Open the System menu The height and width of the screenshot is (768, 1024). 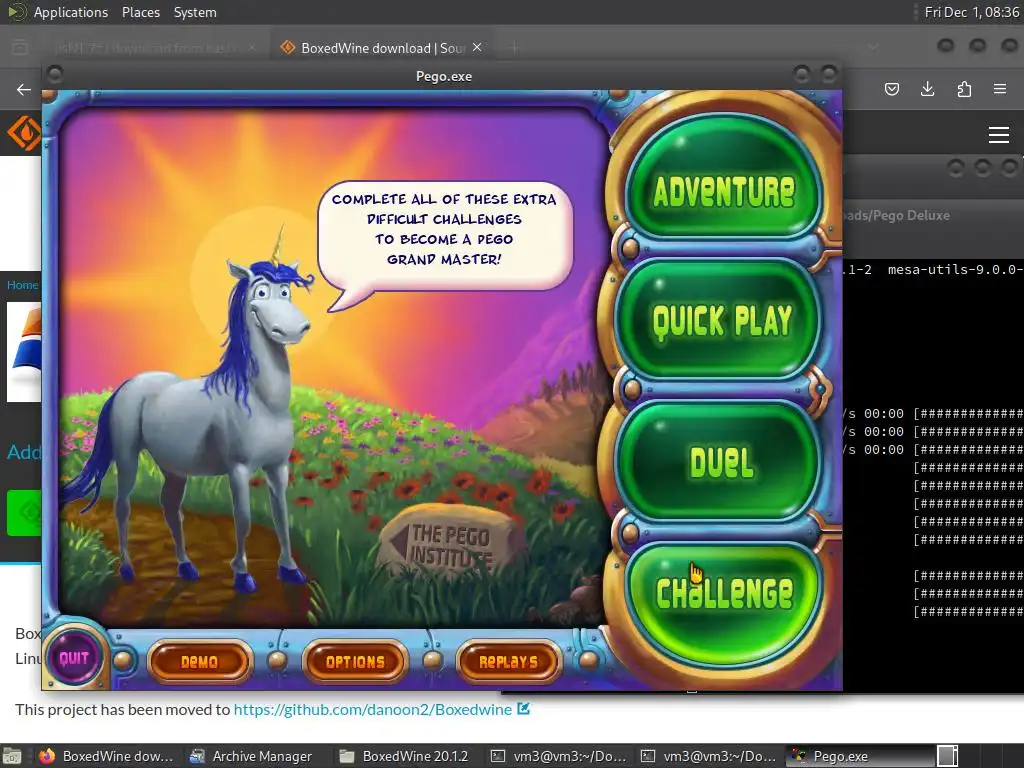(195, 12)
